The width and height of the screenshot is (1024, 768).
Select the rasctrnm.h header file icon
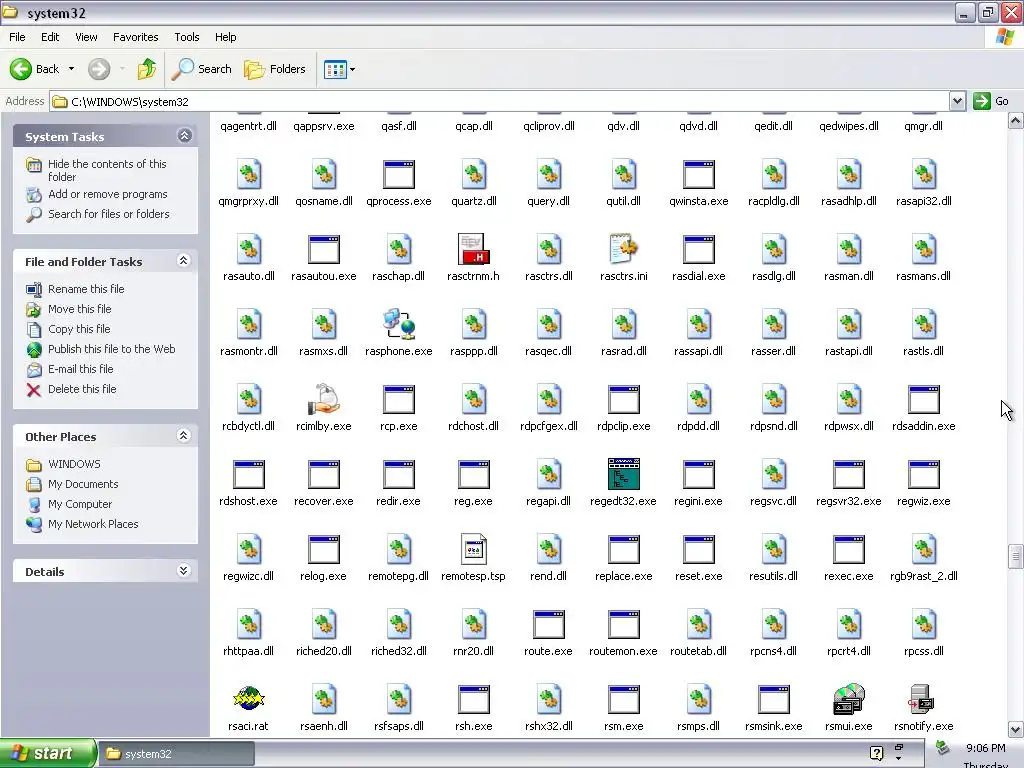click(473, 249)
